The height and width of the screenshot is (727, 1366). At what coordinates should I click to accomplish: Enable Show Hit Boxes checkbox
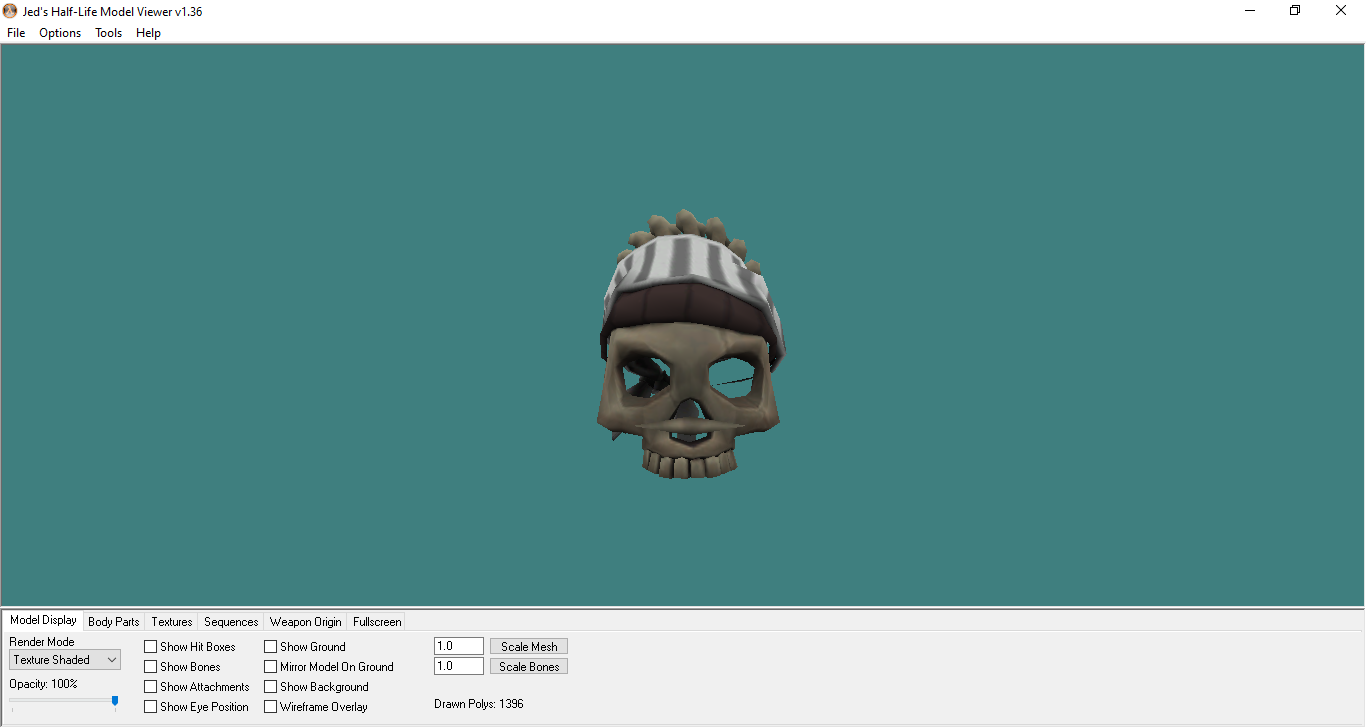(x=151, y=647)
